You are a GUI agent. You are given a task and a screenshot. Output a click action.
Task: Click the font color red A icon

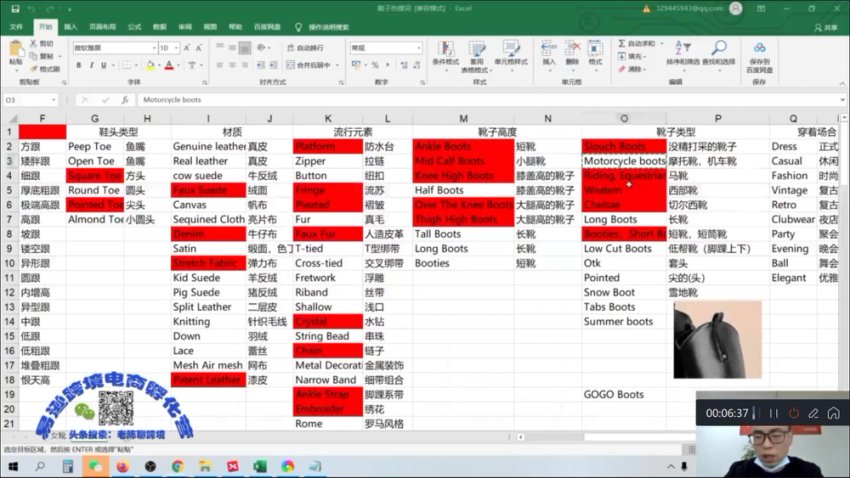168,65
